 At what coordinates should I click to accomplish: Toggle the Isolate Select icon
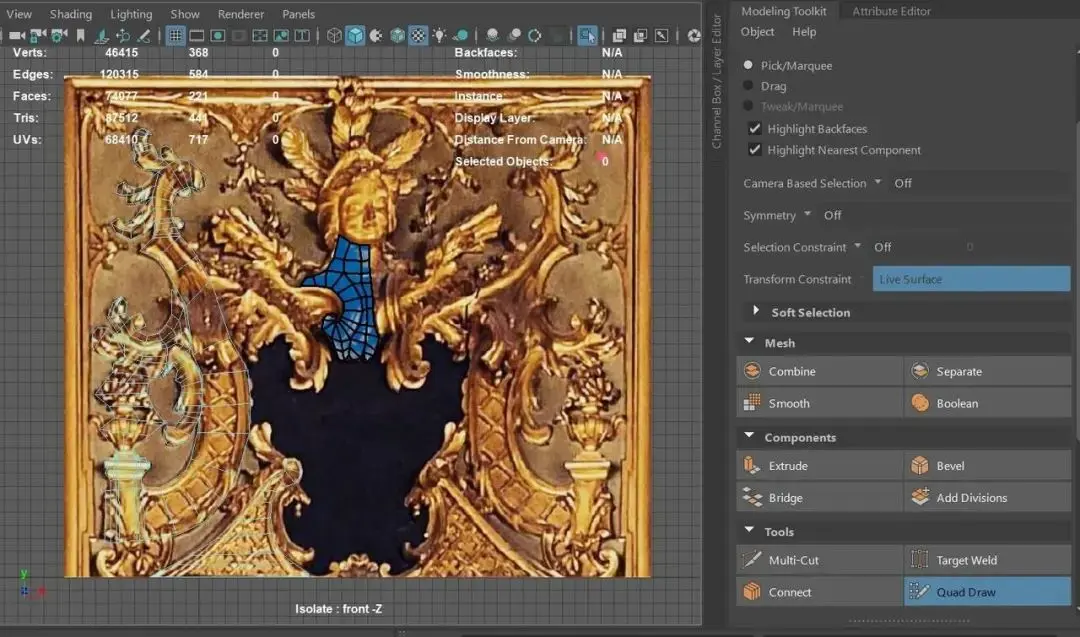[x=588, y=35]
